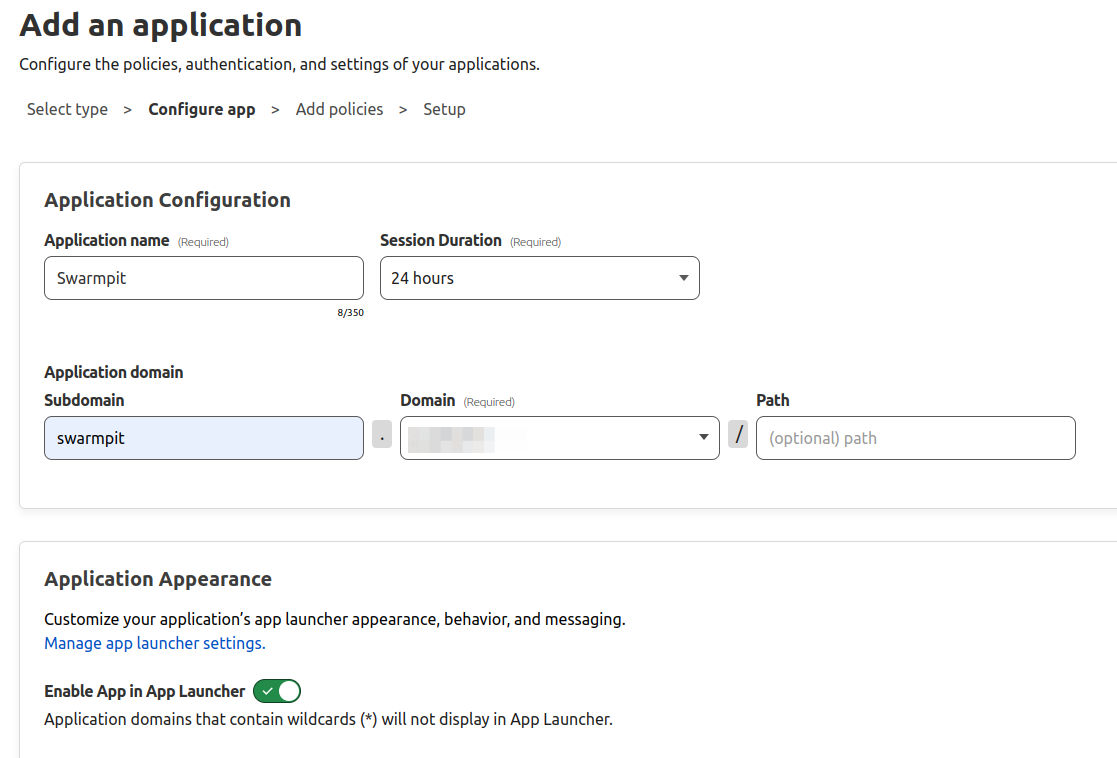Open the Session Duration dropdown showing 24 hours

[539, 278]
